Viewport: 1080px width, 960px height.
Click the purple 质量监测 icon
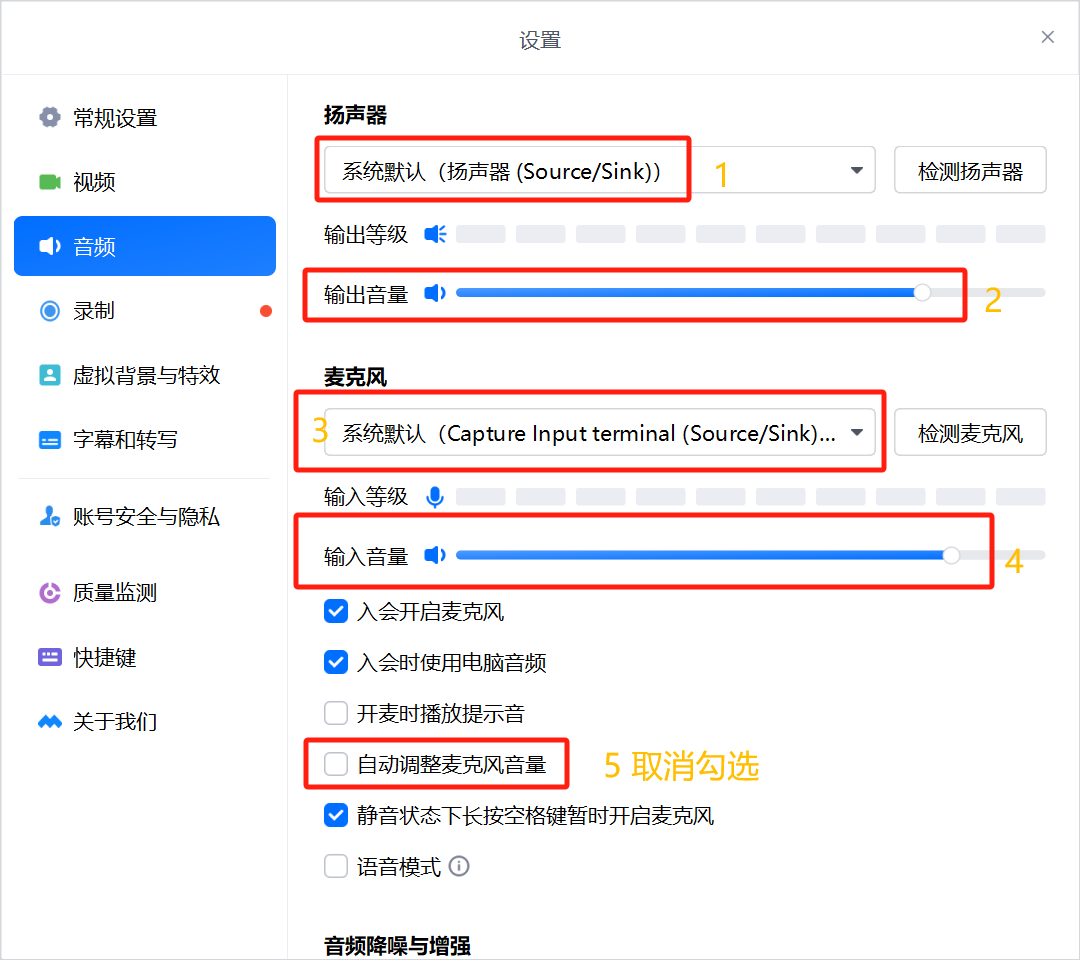[50, 593]
